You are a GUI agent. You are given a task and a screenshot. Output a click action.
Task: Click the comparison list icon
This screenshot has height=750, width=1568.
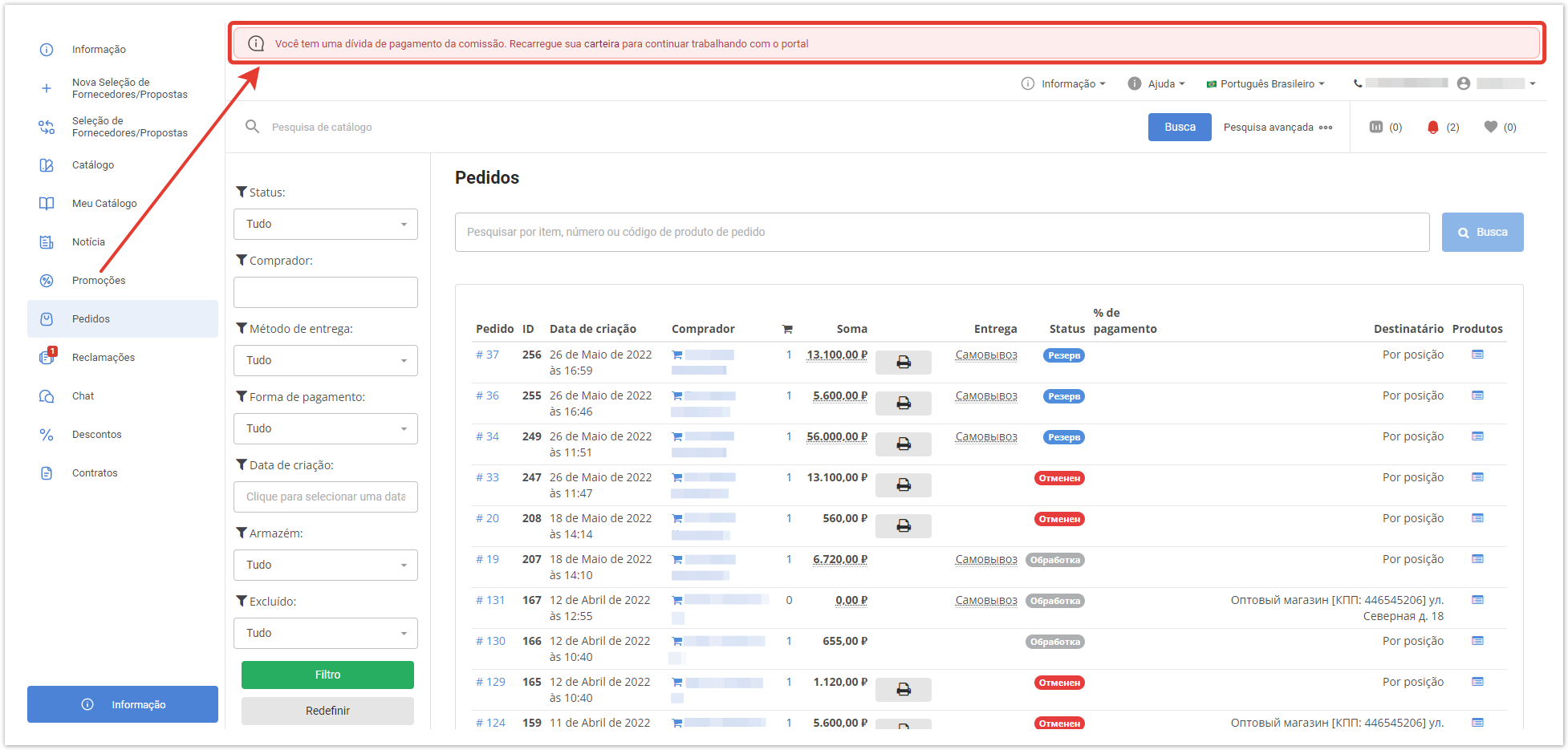1375,127
